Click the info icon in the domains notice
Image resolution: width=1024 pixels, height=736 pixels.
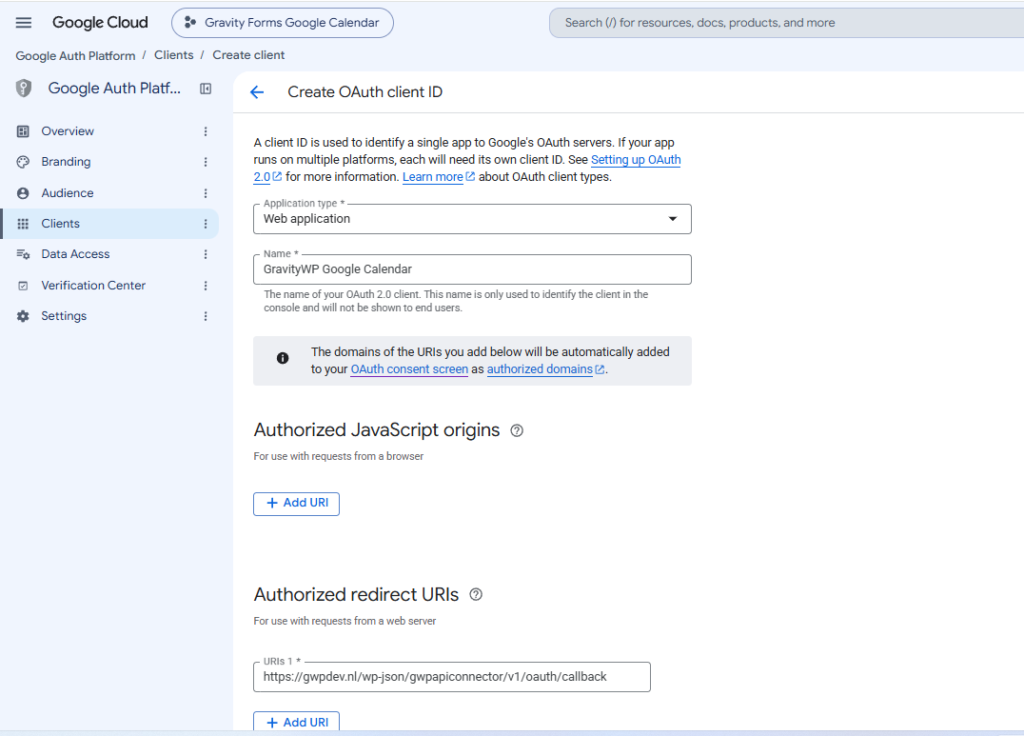click(283, 358)
